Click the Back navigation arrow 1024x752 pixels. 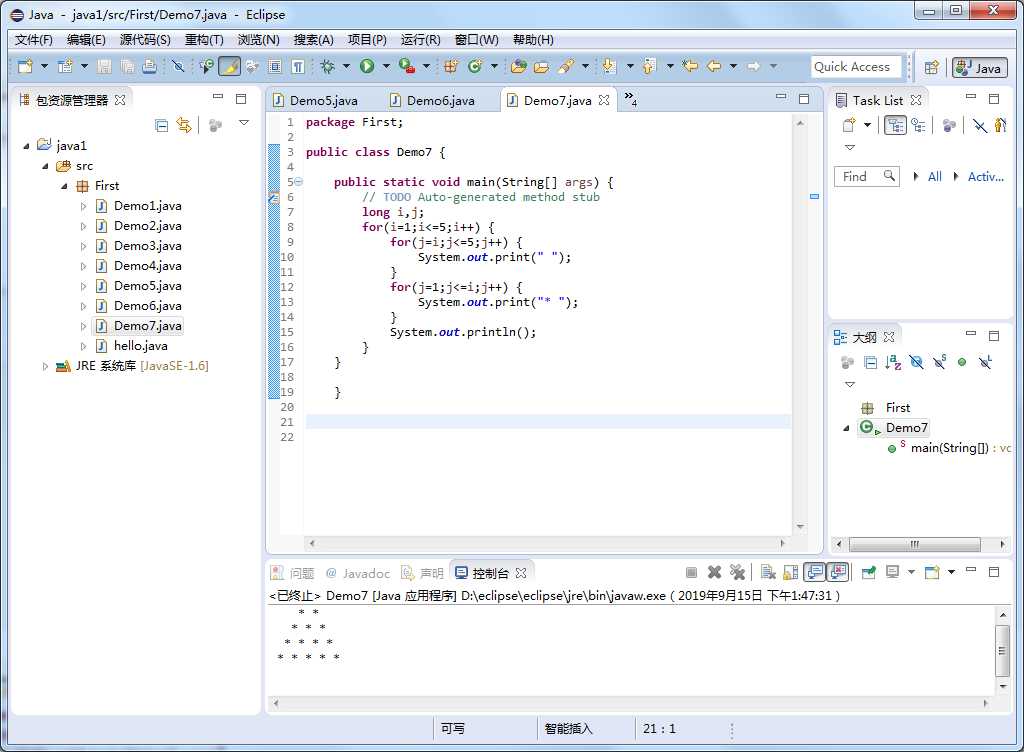point(714,66)
